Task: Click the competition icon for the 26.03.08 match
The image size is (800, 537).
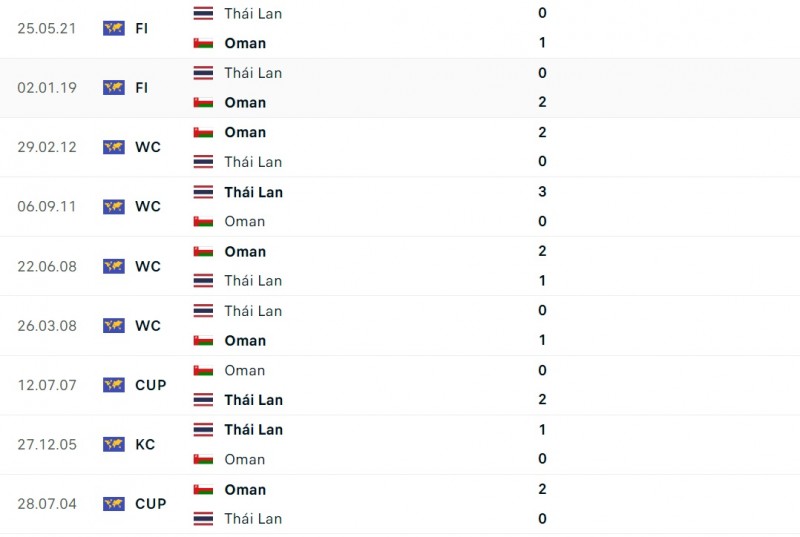Action: (113, 325)
